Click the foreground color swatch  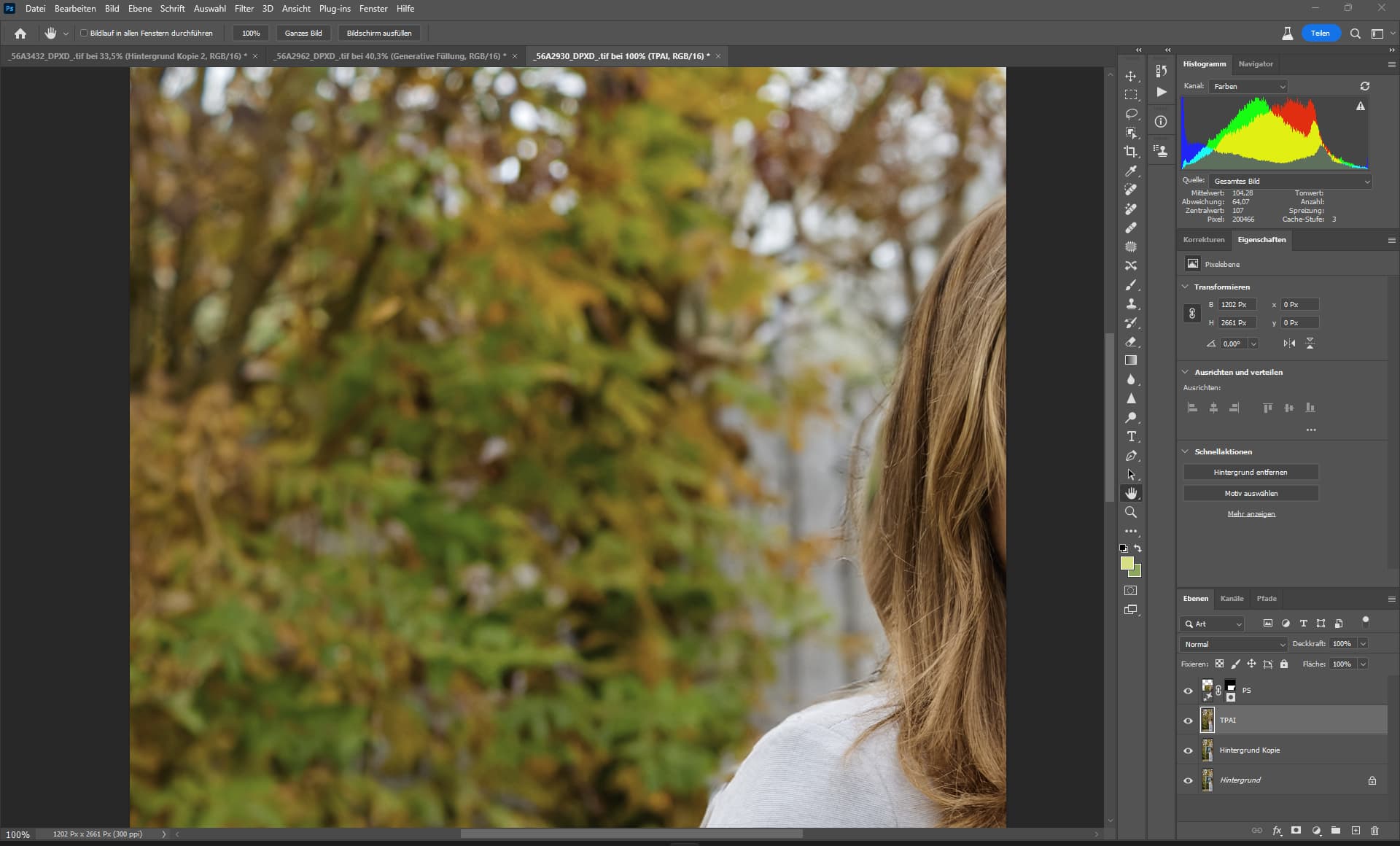click(1127, 563)
